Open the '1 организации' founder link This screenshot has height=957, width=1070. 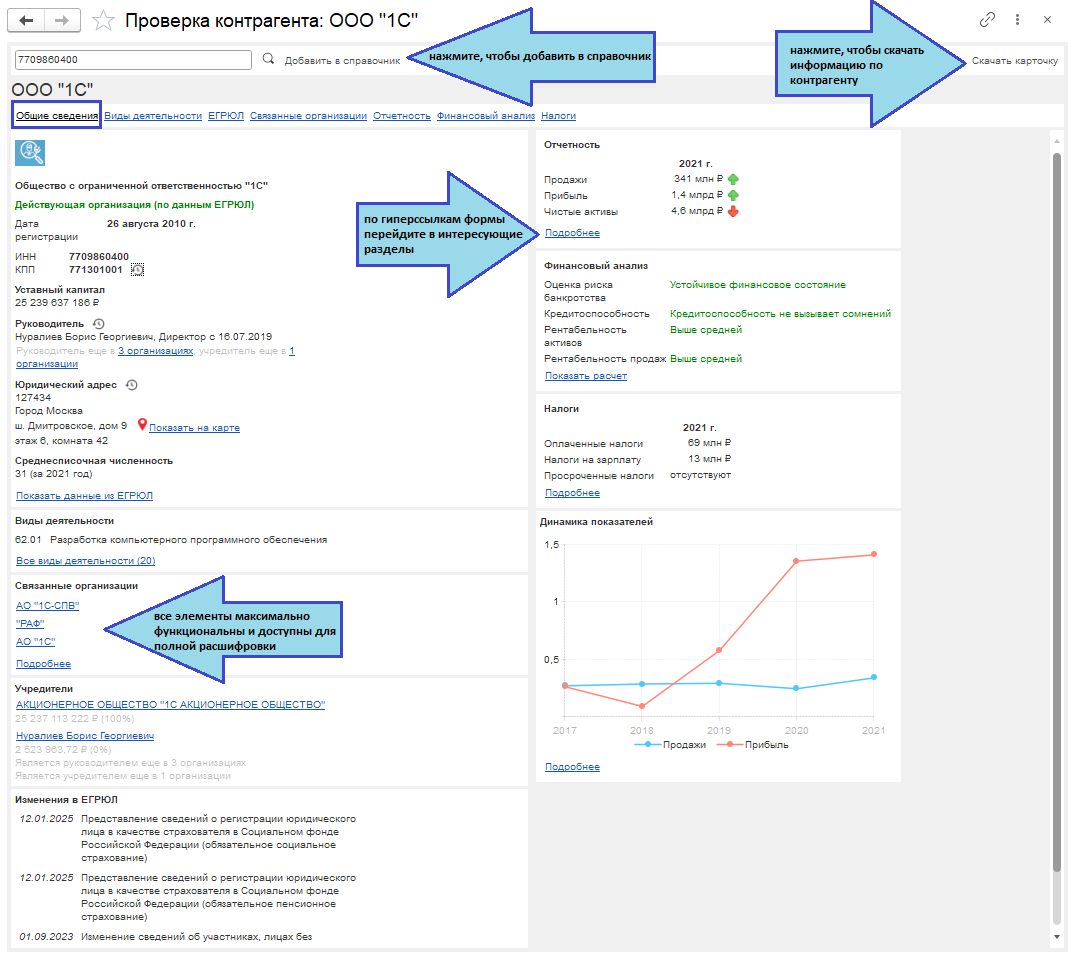click(47, 364)
